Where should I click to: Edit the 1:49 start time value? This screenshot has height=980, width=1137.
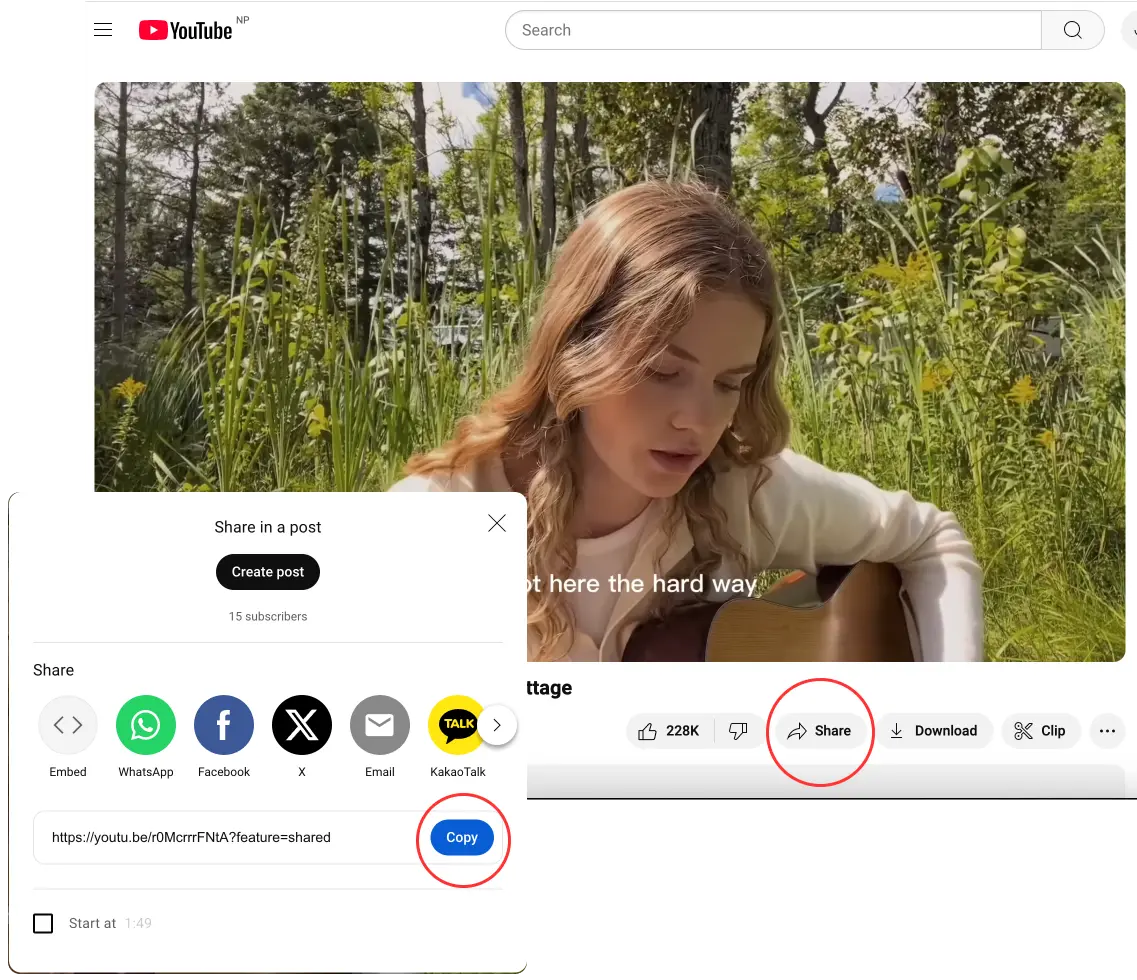(x=138, y=923)
